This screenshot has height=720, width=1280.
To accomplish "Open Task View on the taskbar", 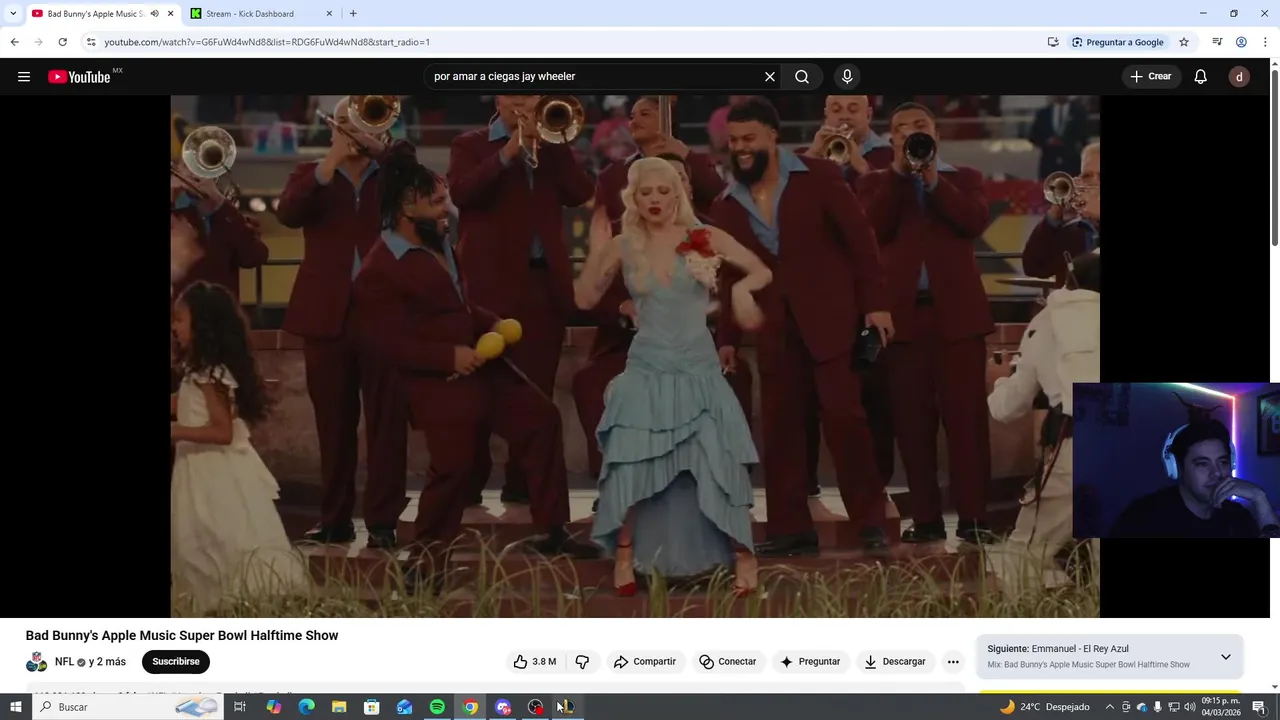I will 240,707.
